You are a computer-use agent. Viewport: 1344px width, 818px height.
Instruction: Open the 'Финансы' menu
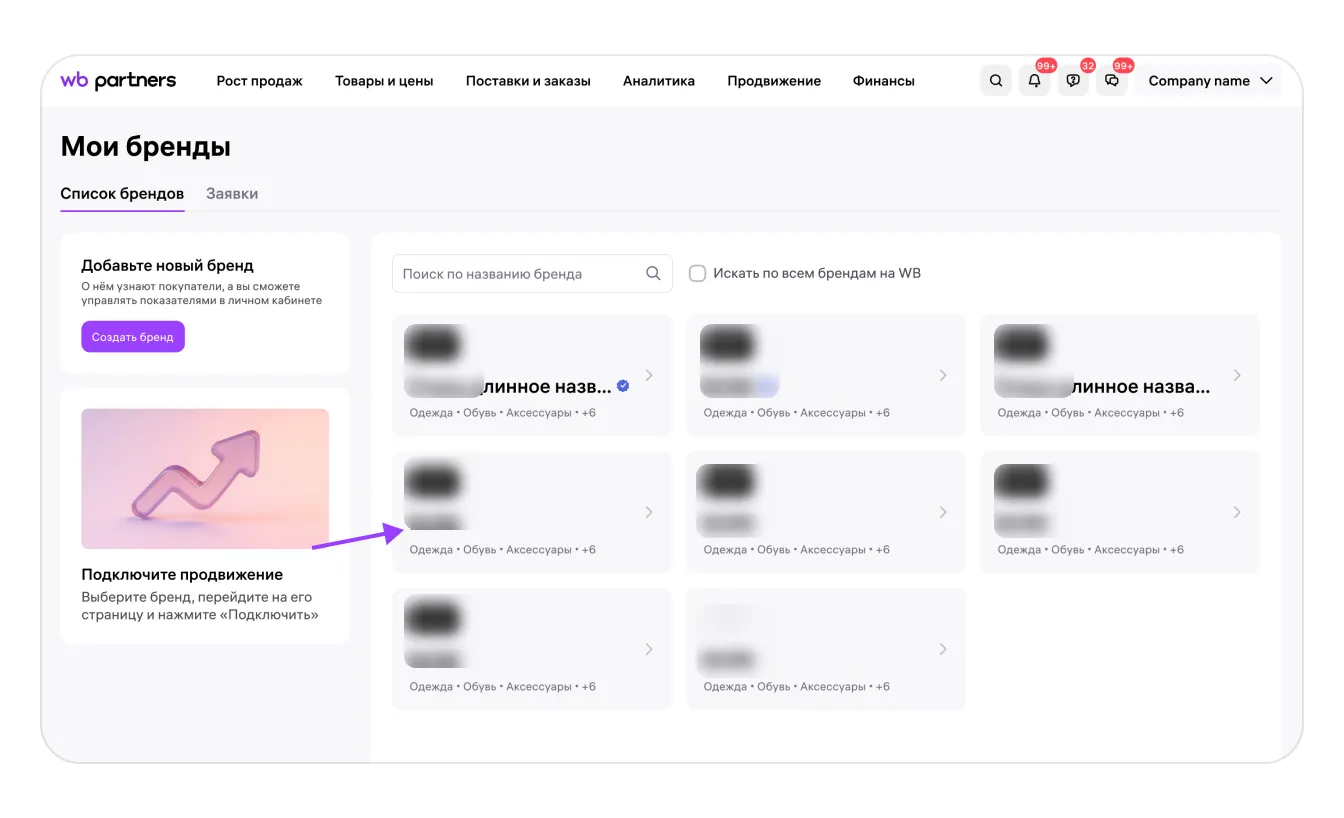(x=884, y=81)
